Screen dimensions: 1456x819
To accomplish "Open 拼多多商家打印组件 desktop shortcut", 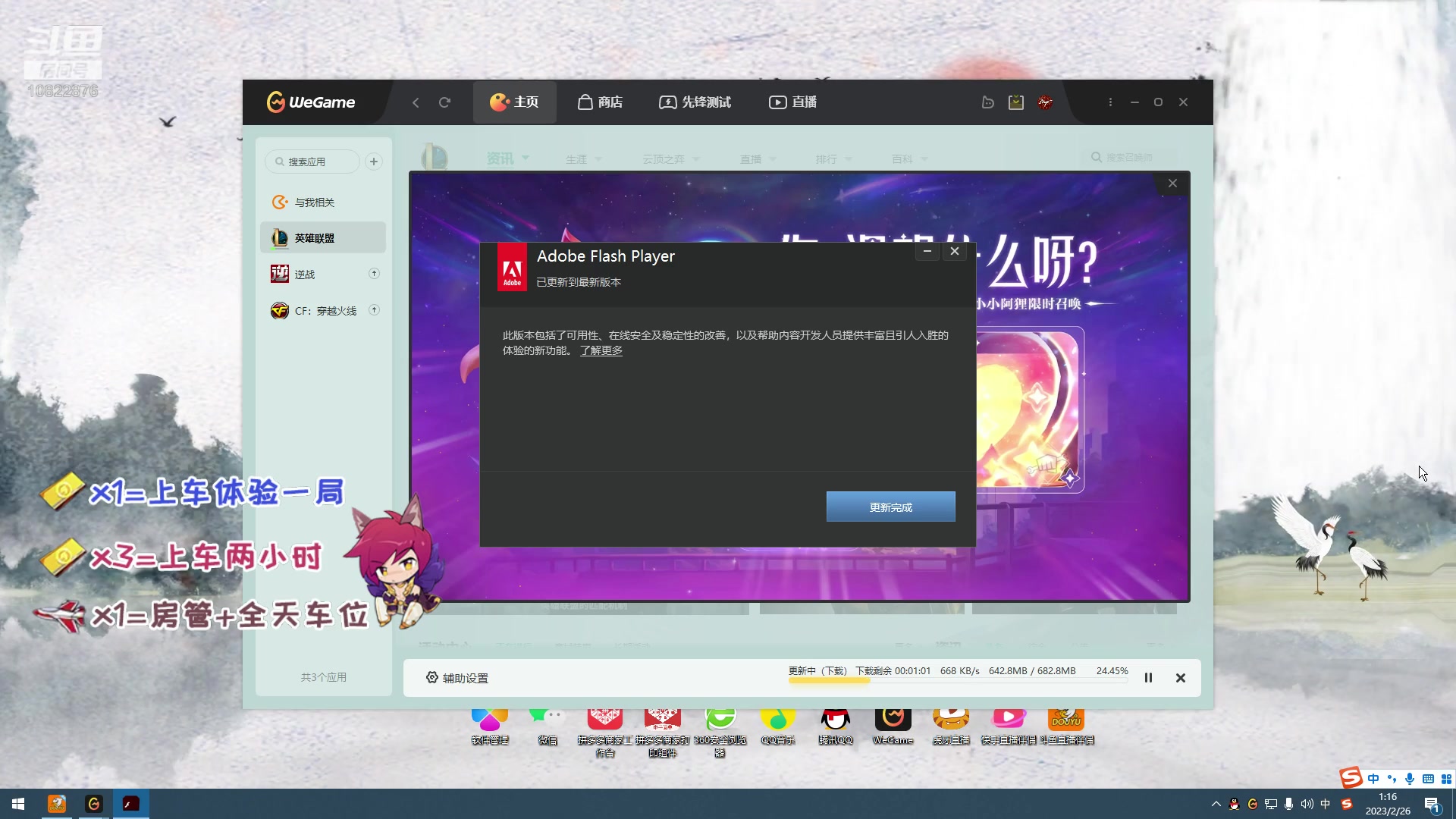I will point(662,732).
